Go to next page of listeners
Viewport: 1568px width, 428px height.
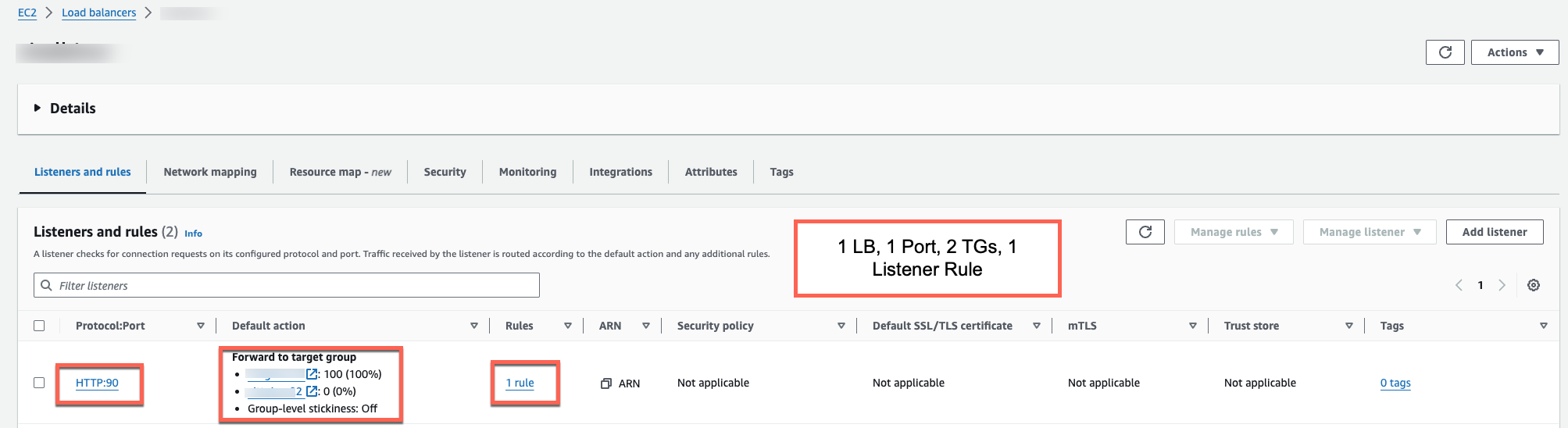click(1502, 285)
